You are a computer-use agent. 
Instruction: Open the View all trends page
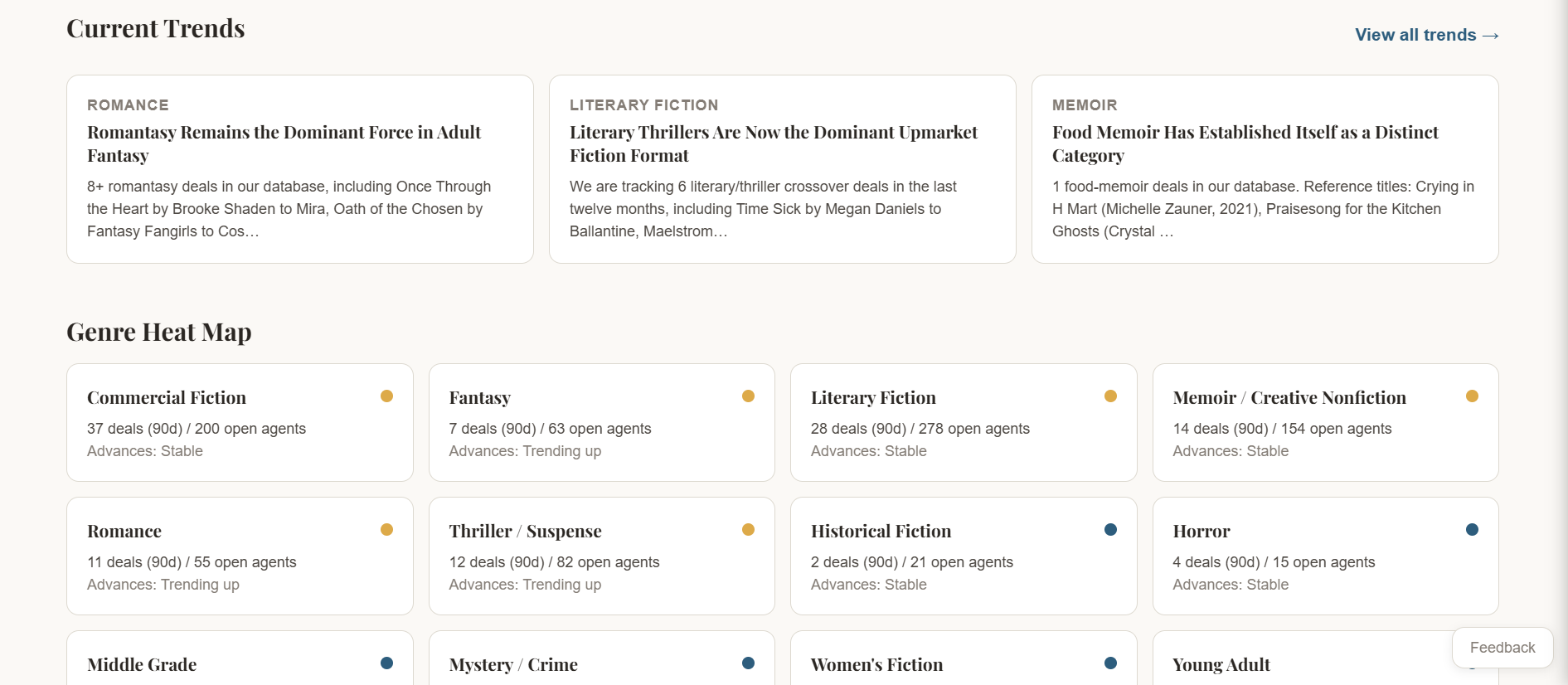pos(1425,35)
